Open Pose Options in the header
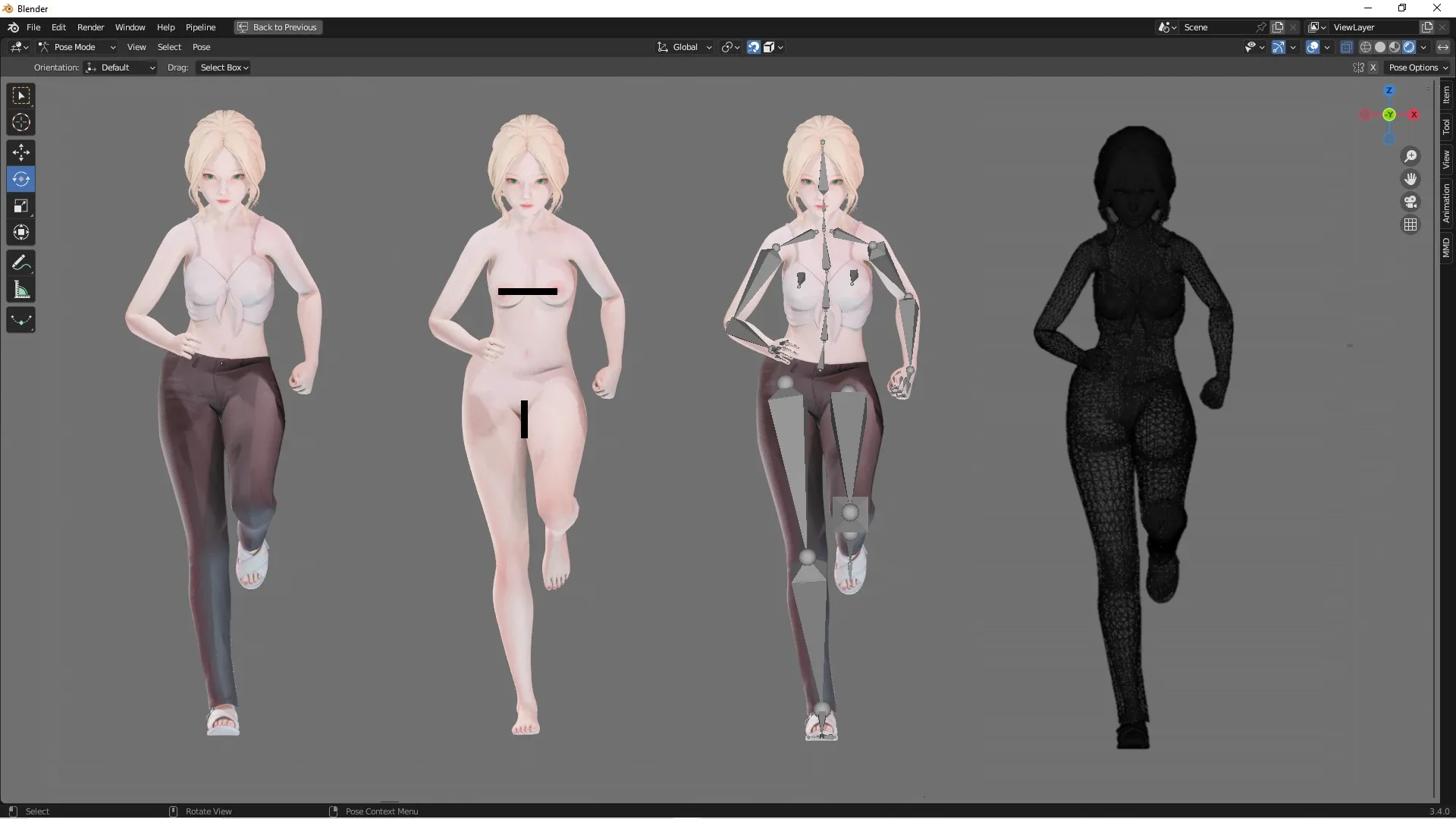1456x819 pixels. click(x=1418, y=67)
